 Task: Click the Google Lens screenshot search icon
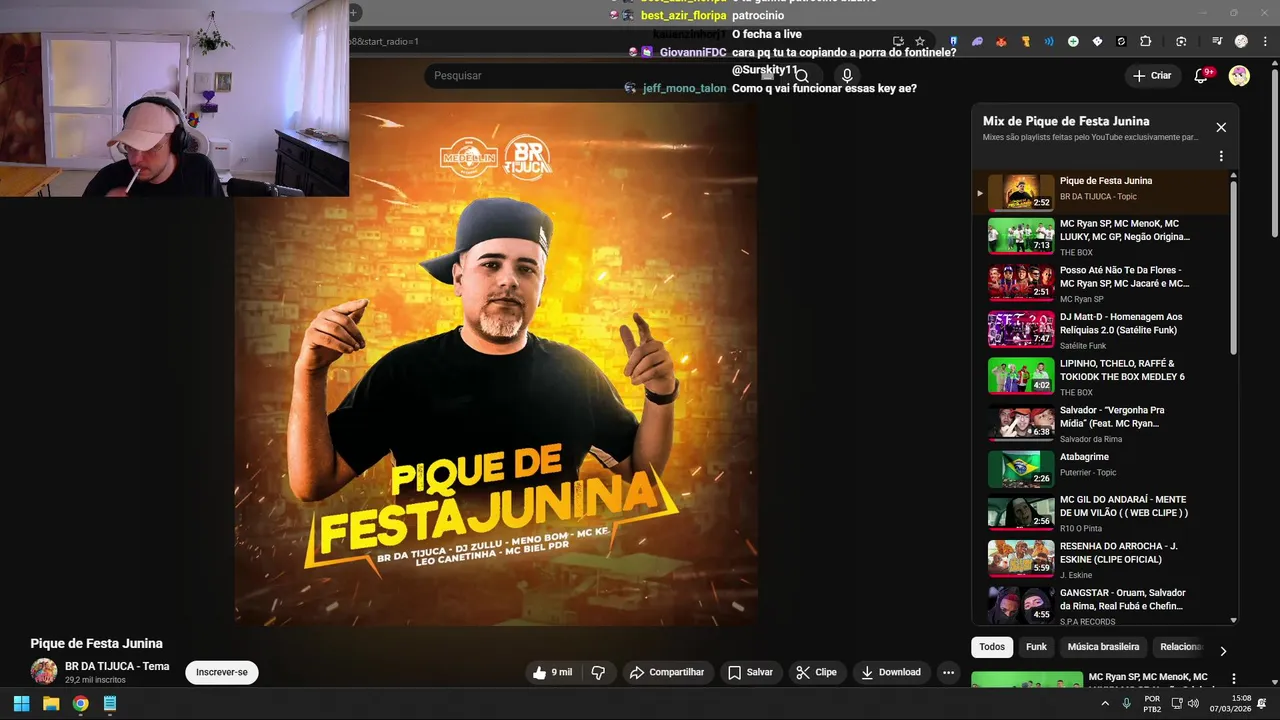coord(1181,42)
